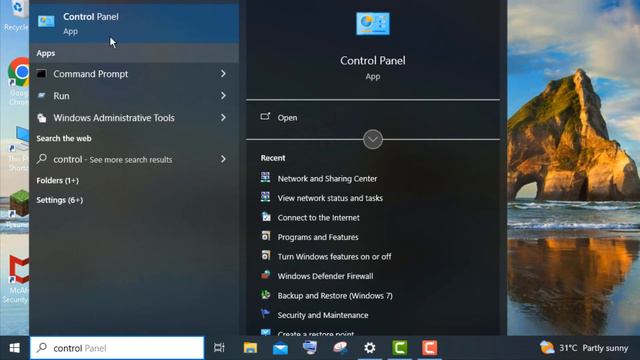This screenshot has width=640, height=360.
Task: Open the This PC desktop shortcut
Action: (x=19, y=148)
